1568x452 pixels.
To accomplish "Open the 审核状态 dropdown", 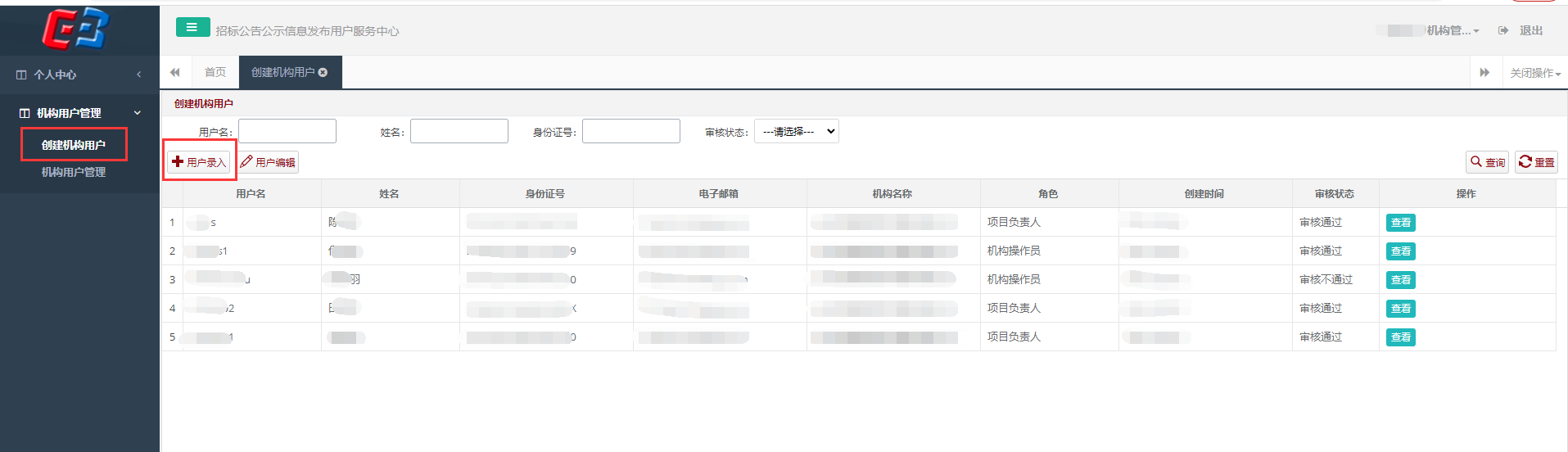I will pos(797,131).
